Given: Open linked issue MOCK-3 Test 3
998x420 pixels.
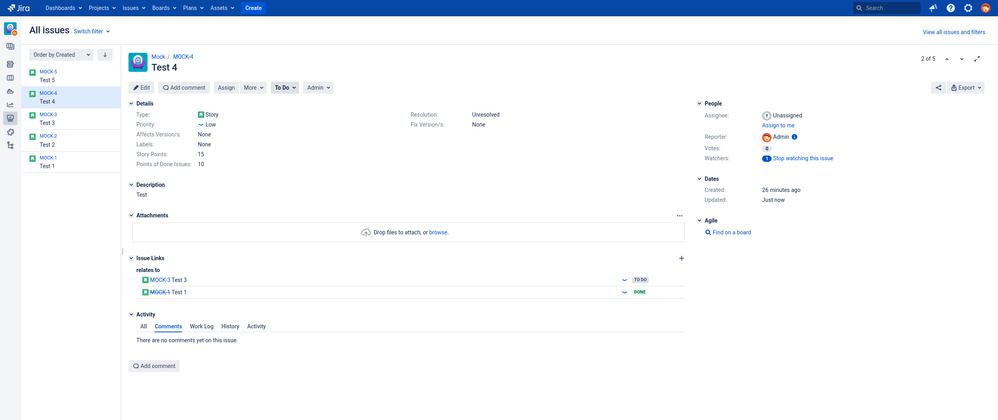Looking at the screenshot, I should [x=168, y=280].
